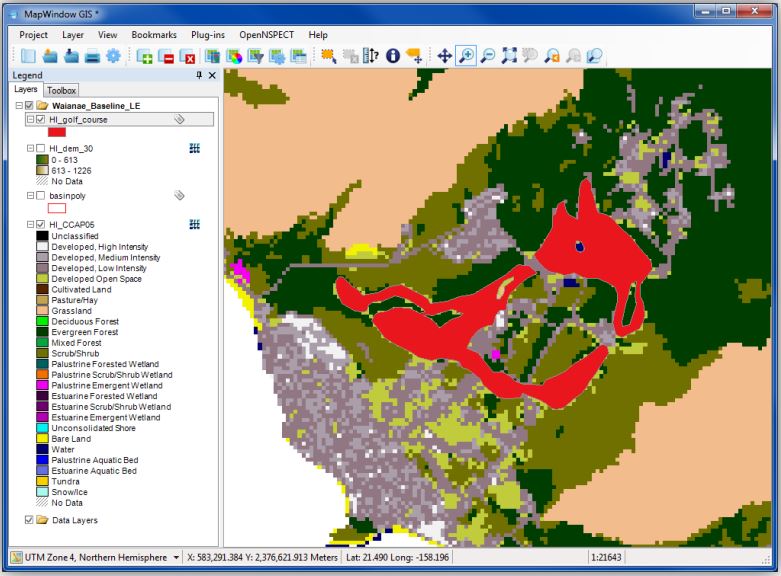Uncheck the HI_golf_course layer checkbox

click(x=40, y=120)
